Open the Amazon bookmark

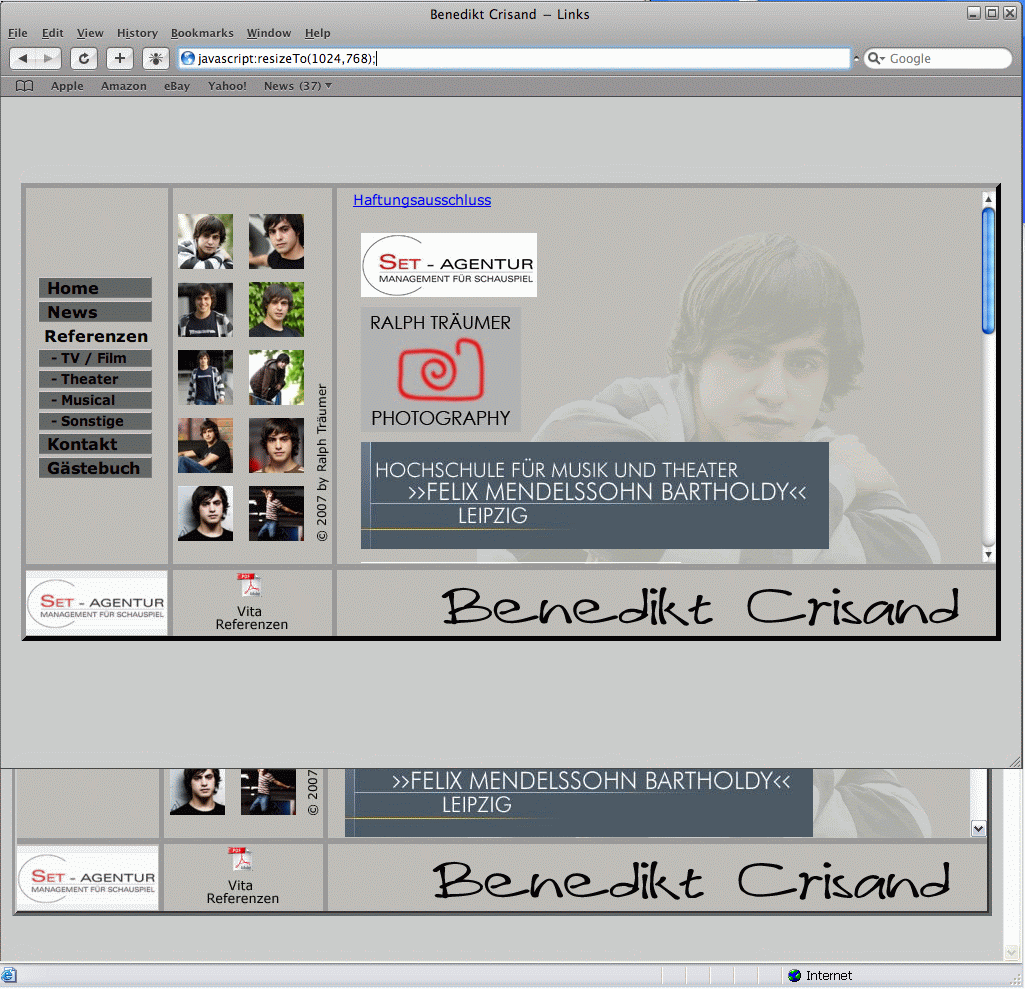pos(123,86)
